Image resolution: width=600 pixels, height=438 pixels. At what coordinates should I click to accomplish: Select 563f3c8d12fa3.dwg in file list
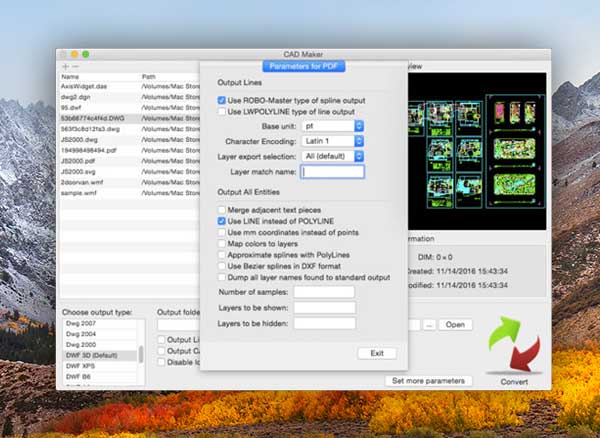(130, 129)
